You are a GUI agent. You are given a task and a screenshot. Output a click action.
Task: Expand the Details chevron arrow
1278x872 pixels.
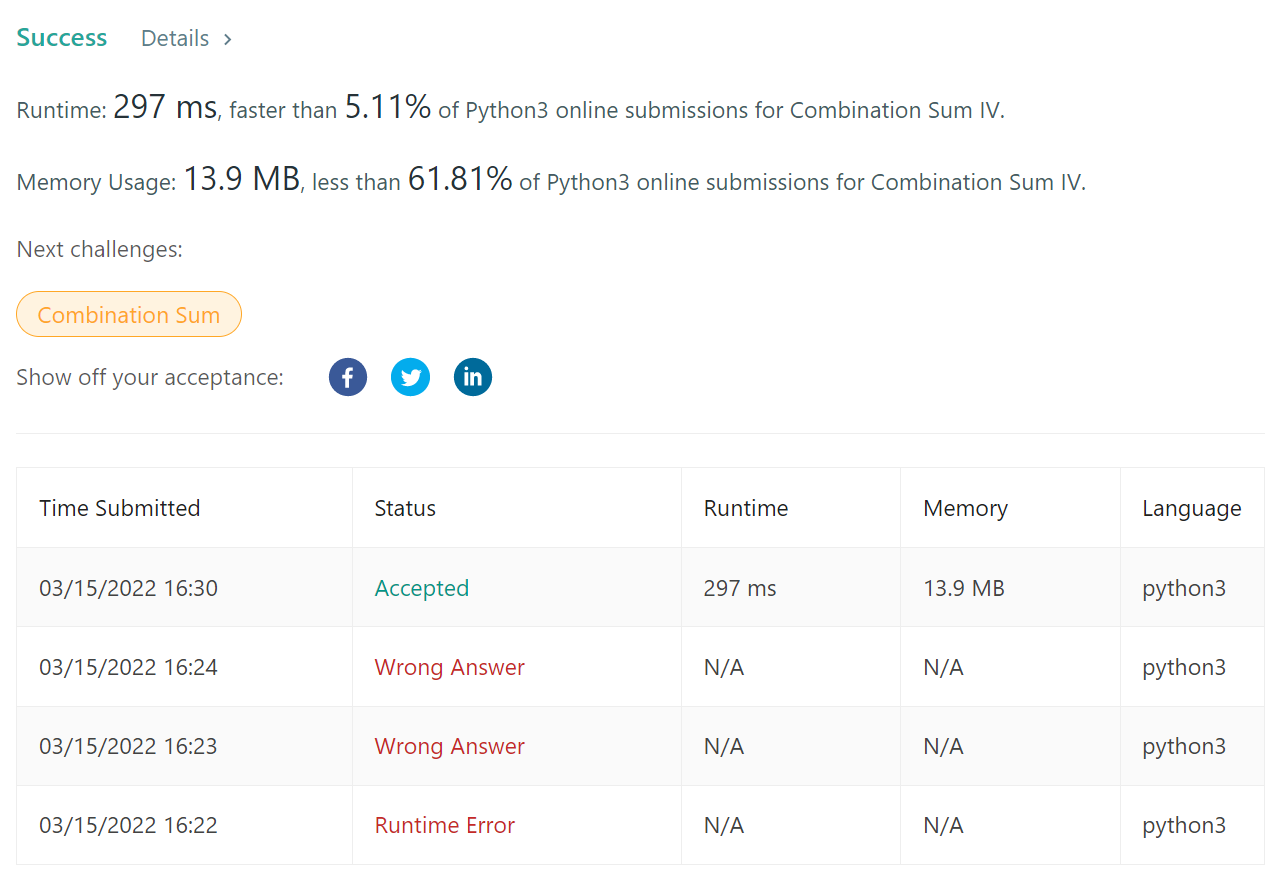point(228,39)
